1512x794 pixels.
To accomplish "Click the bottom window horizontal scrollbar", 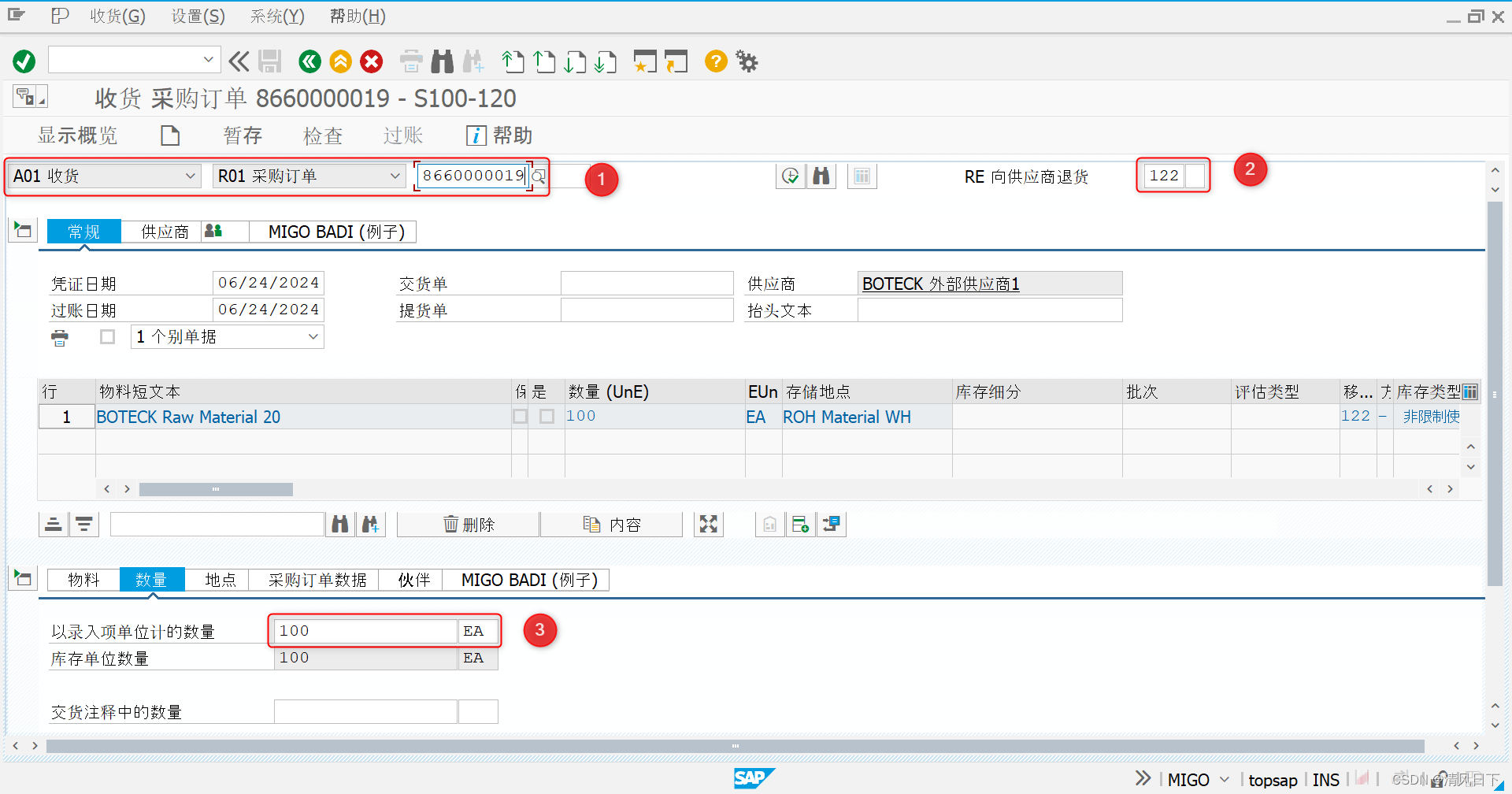I will 735,745.
